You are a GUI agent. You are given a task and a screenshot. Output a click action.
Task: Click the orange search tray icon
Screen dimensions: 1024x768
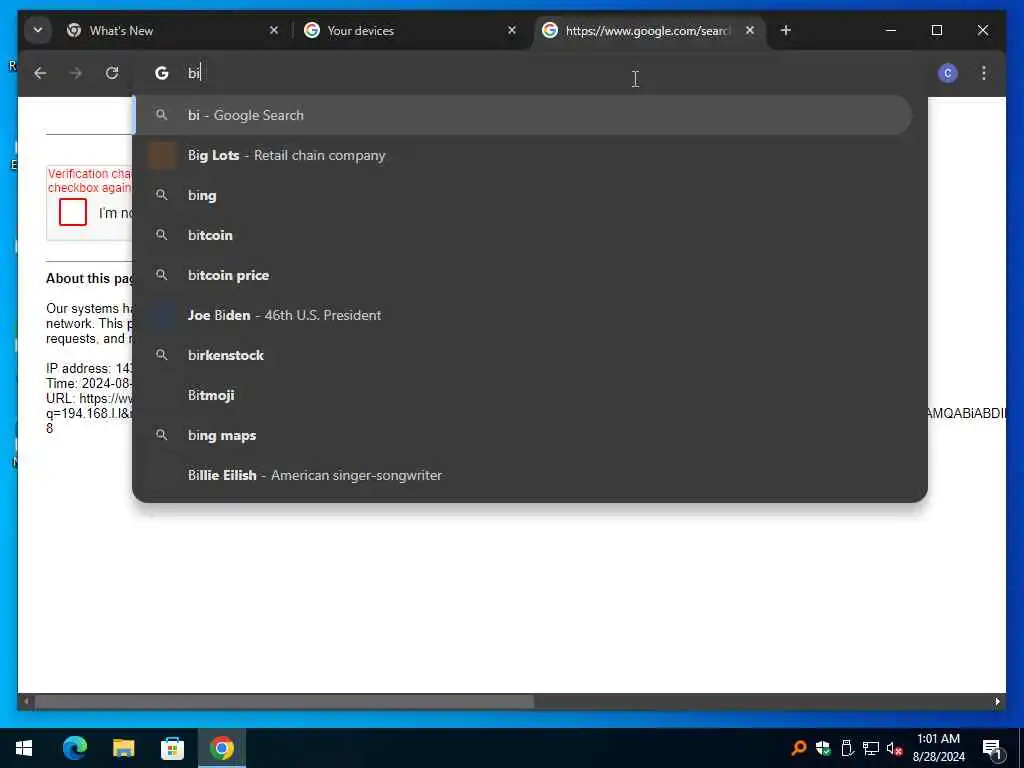pyautogui.click(x=799, y=748)
